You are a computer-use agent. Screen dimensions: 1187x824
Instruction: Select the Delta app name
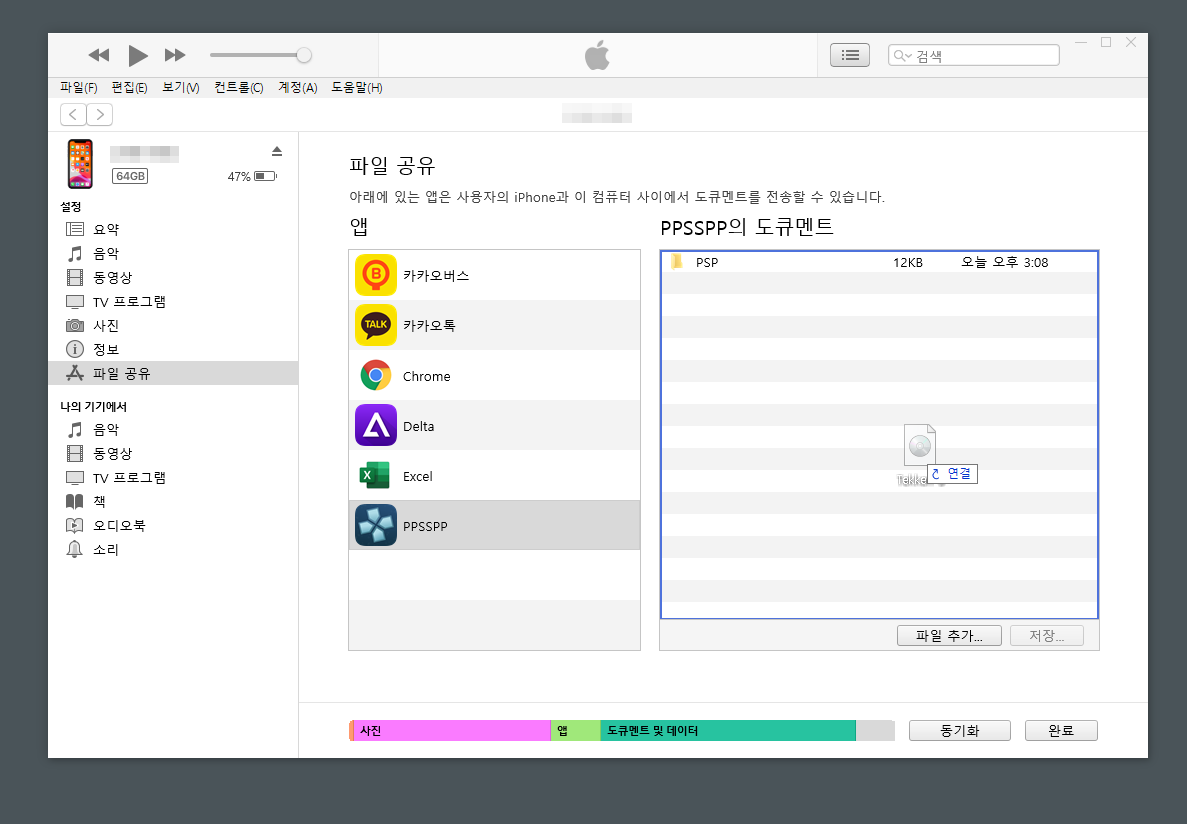click(419, 426)
